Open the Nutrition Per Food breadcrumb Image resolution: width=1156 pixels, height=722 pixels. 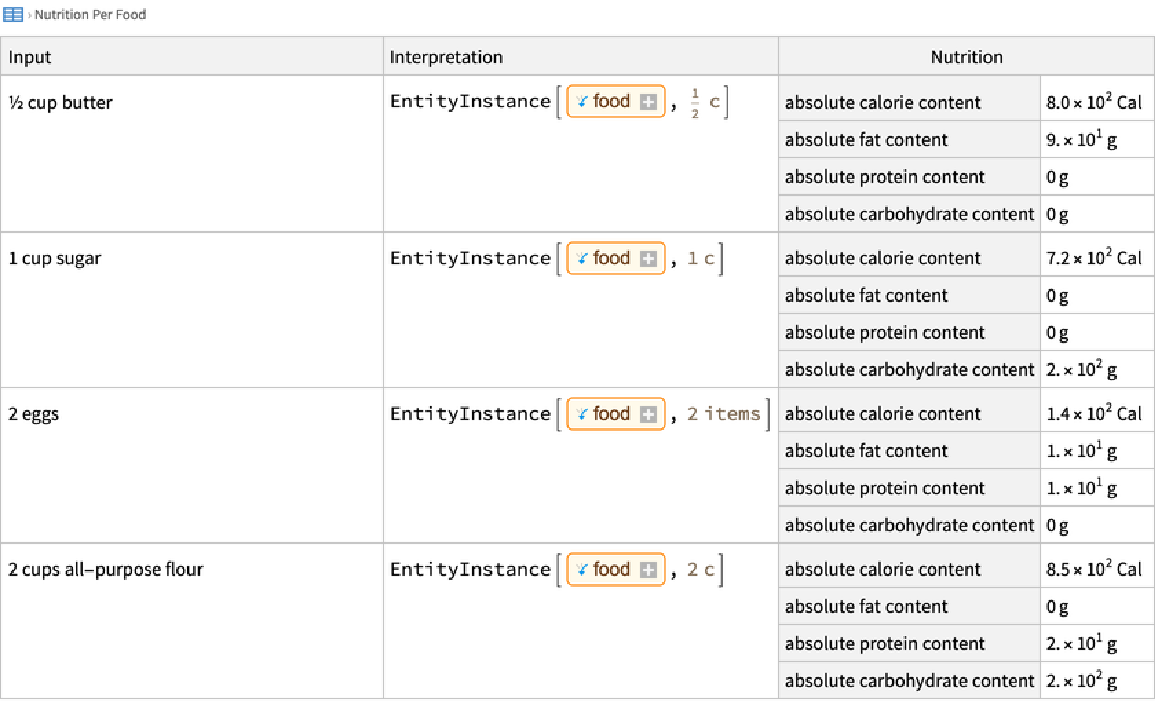pyautogui.click(x=90, y=15)
